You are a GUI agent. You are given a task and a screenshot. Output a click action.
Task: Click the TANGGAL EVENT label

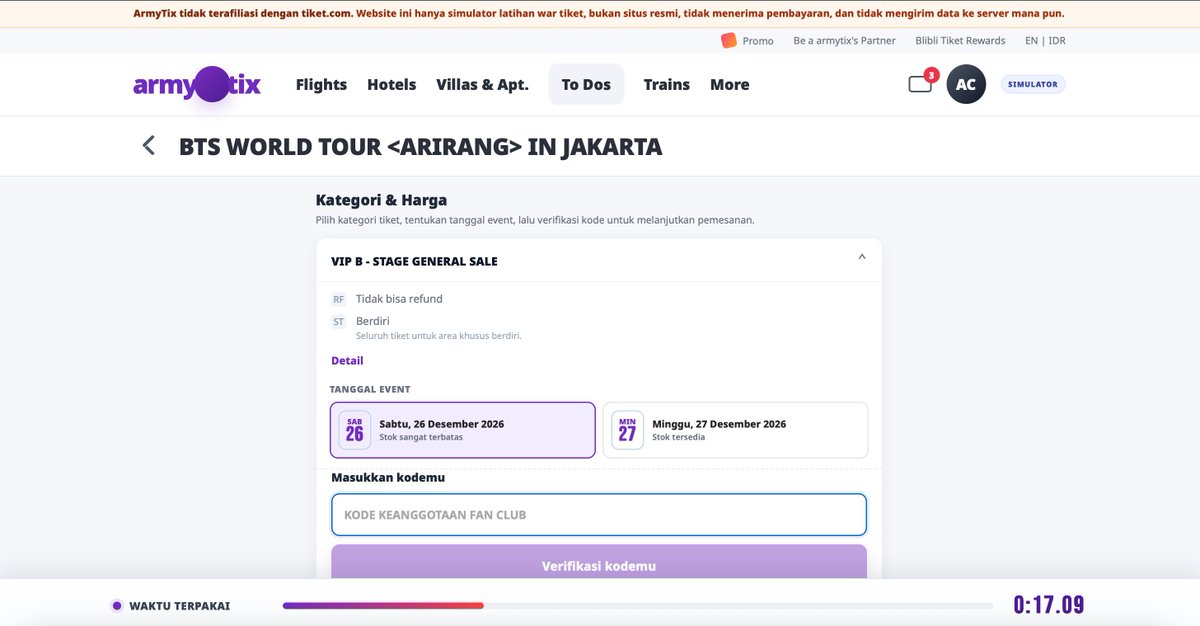tap(370, 389)
